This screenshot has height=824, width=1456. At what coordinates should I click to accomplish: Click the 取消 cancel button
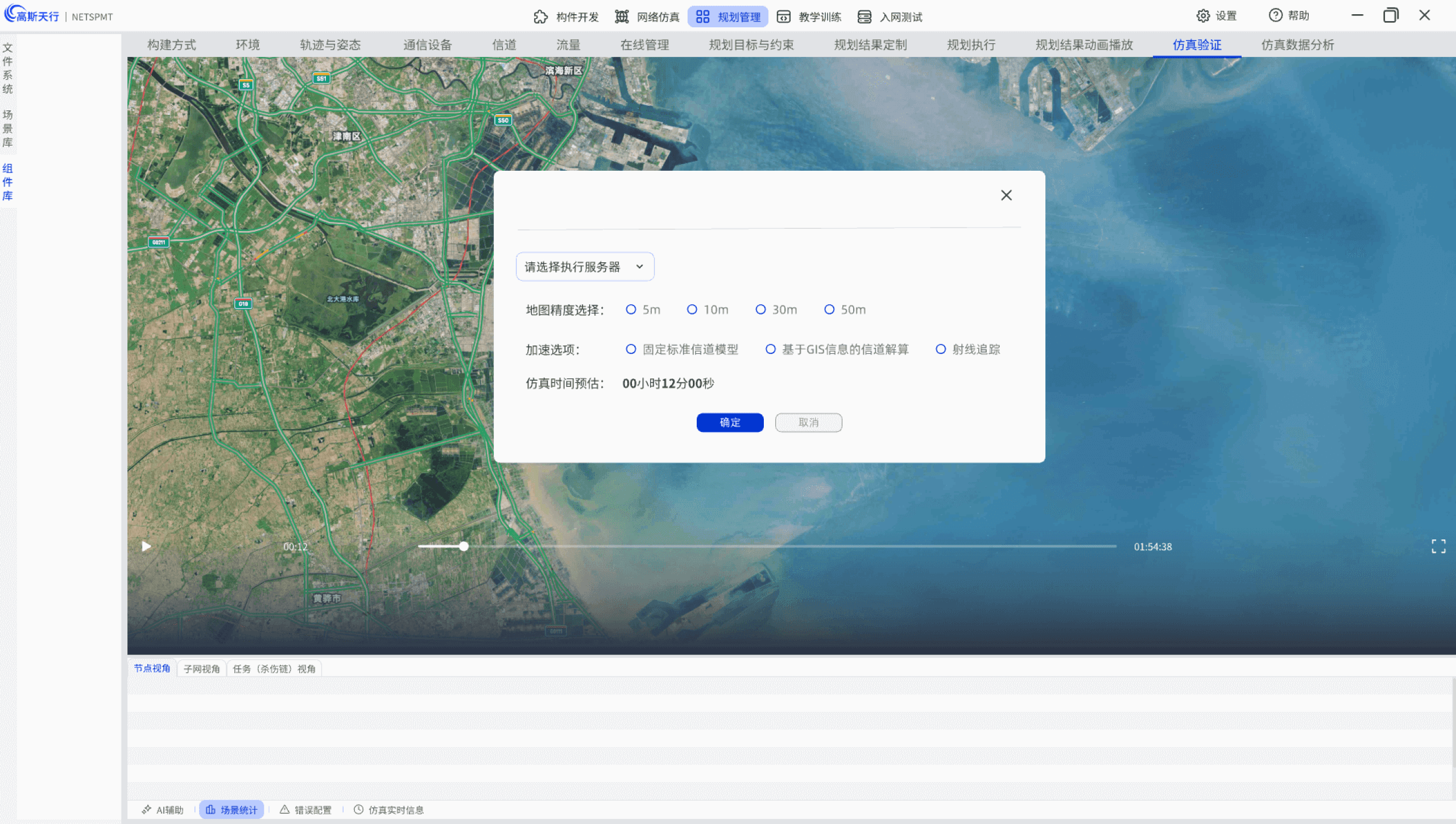point(808,422)
